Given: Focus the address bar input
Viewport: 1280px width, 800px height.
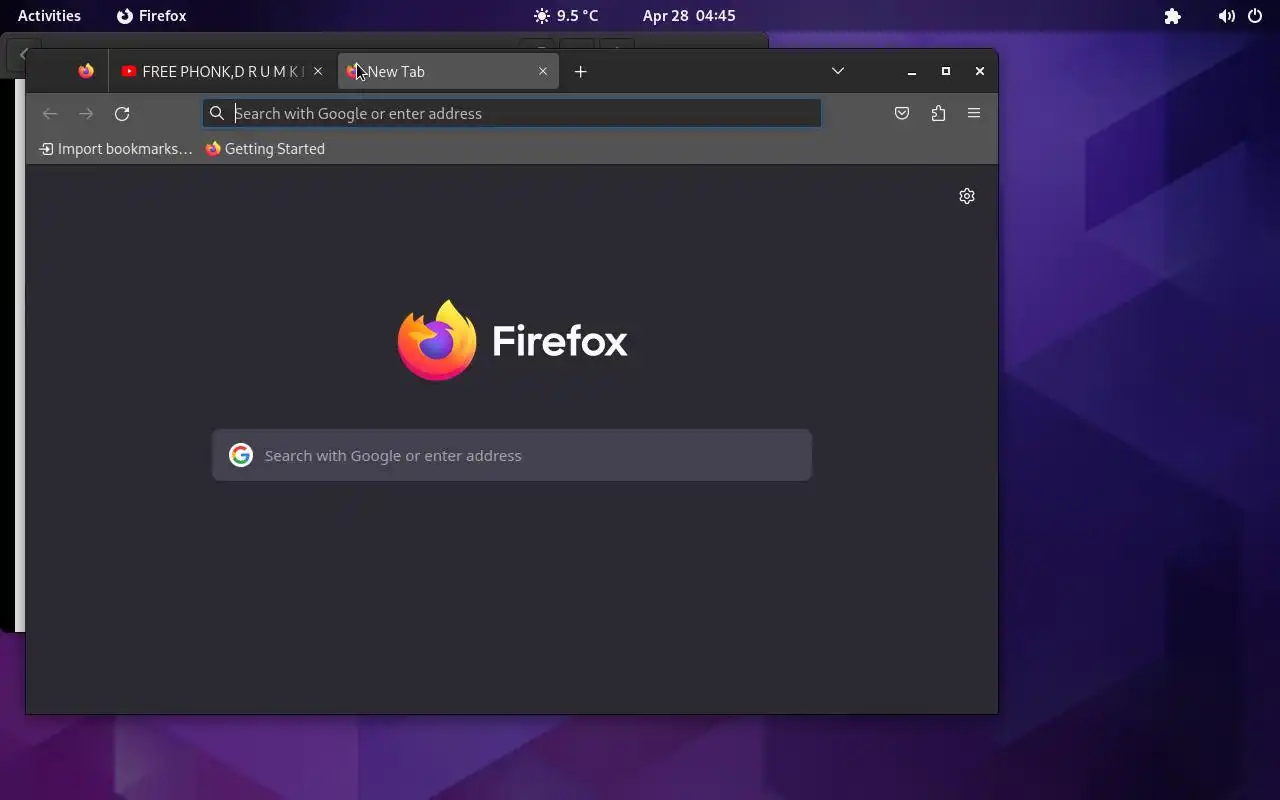Looking at the screenshot, I should point(512,113).
